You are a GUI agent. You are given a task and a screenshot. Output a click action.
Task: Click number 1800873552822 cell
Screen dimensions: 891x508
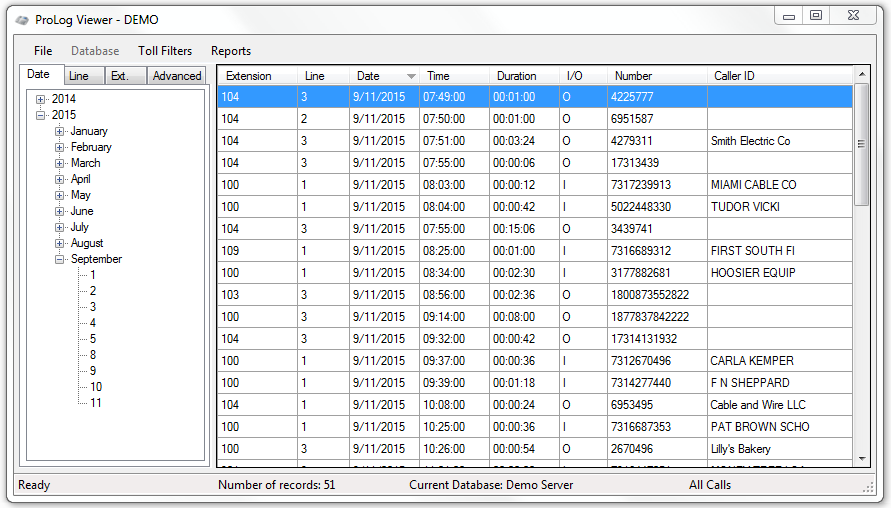657,295
